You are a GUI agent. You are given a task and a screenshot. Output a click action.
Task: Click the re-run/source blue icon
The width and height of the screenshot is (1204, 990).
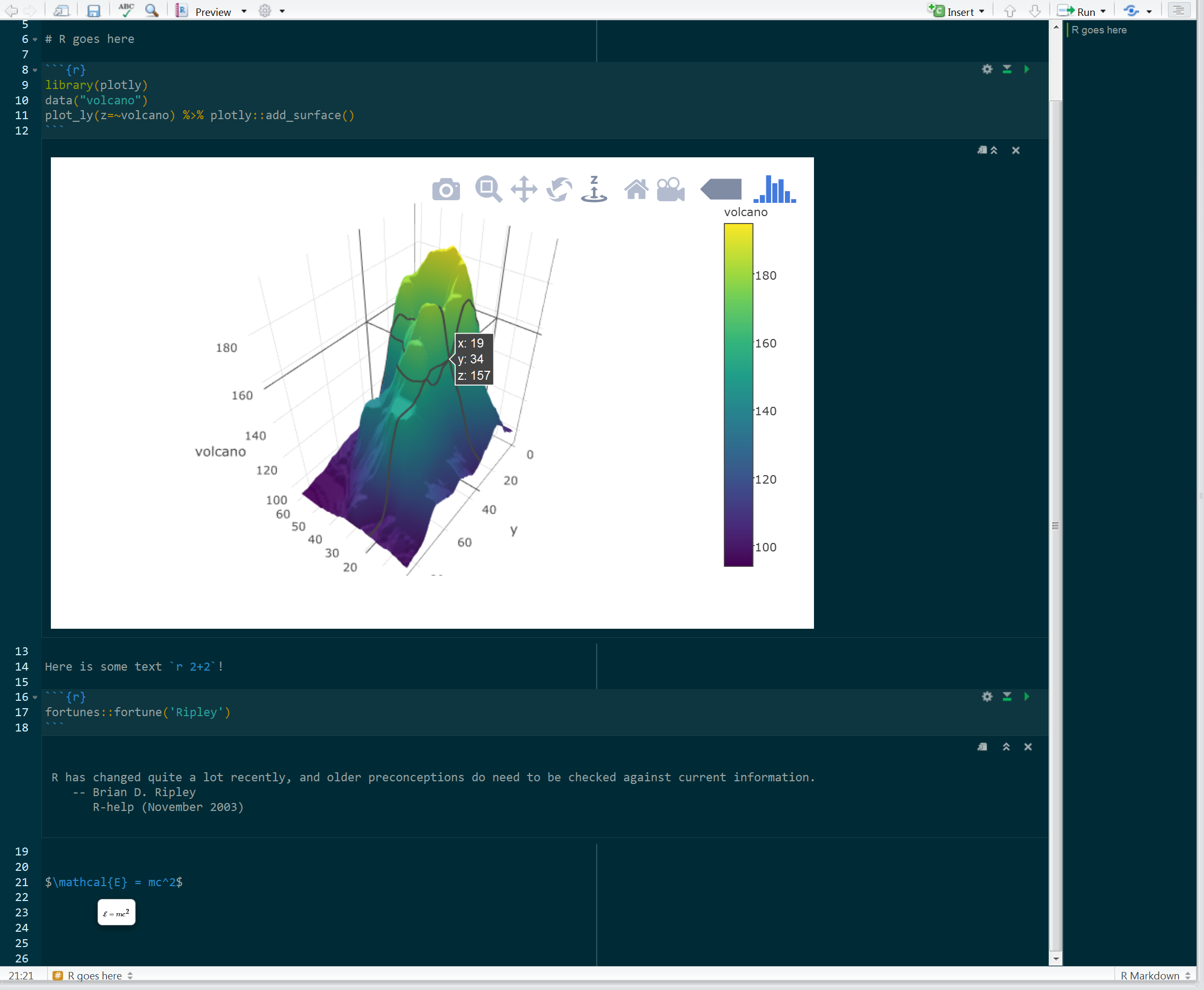click(x=1131, y=11)
